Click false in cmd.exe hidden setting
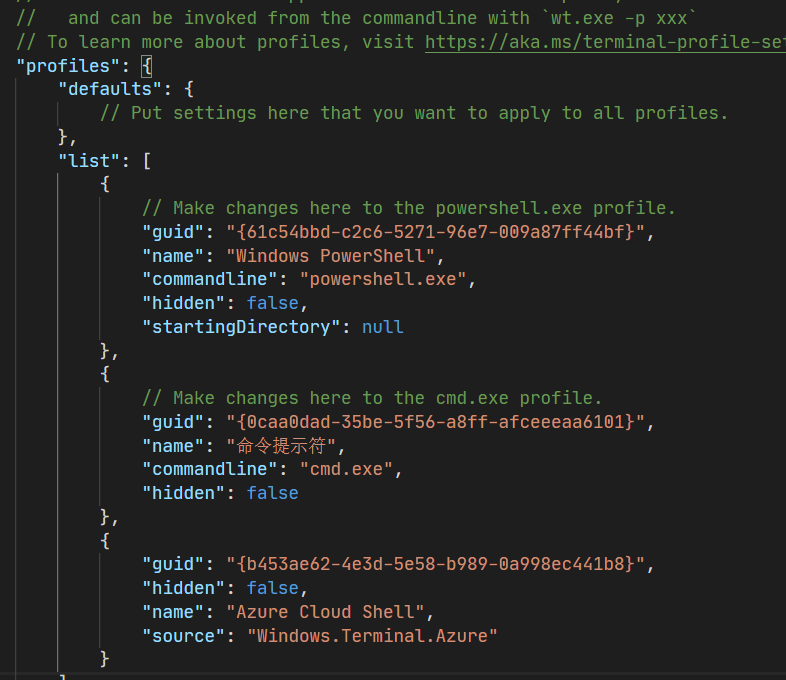 273,493
